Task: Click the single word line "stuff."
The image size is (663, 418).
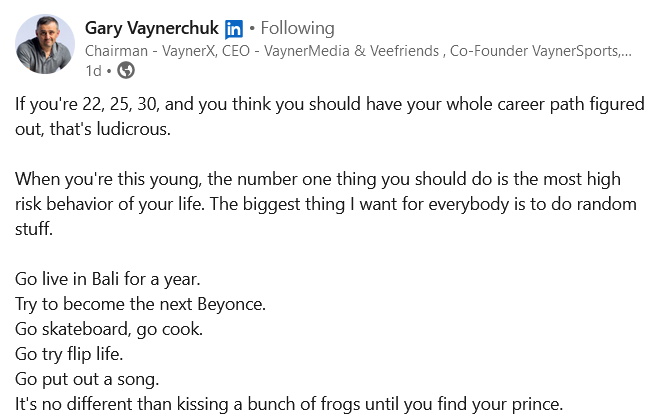Action: 34,229
